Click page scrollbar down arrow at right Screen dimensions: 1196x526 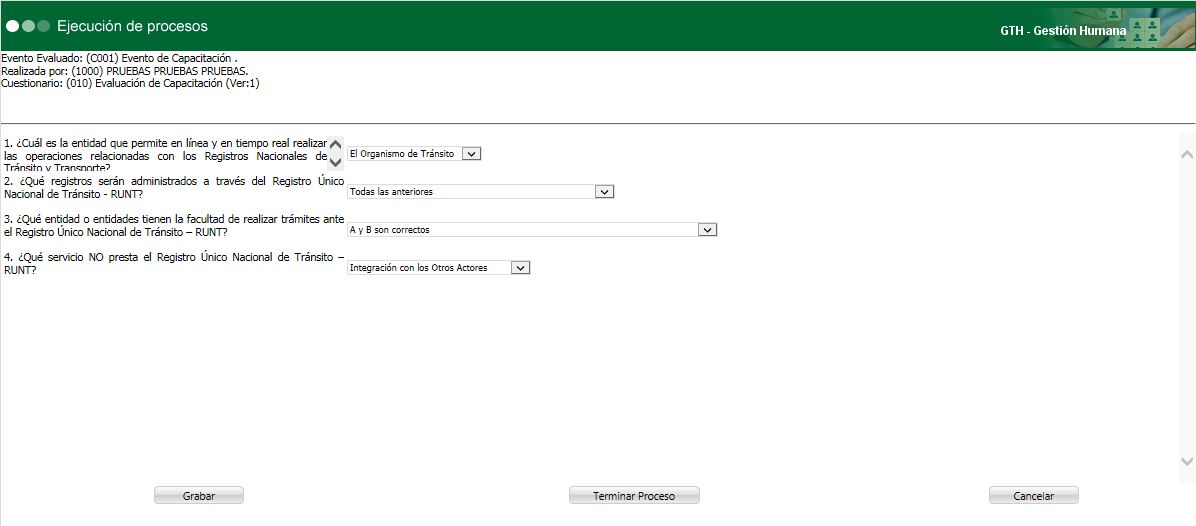(x=1187, y=461)
